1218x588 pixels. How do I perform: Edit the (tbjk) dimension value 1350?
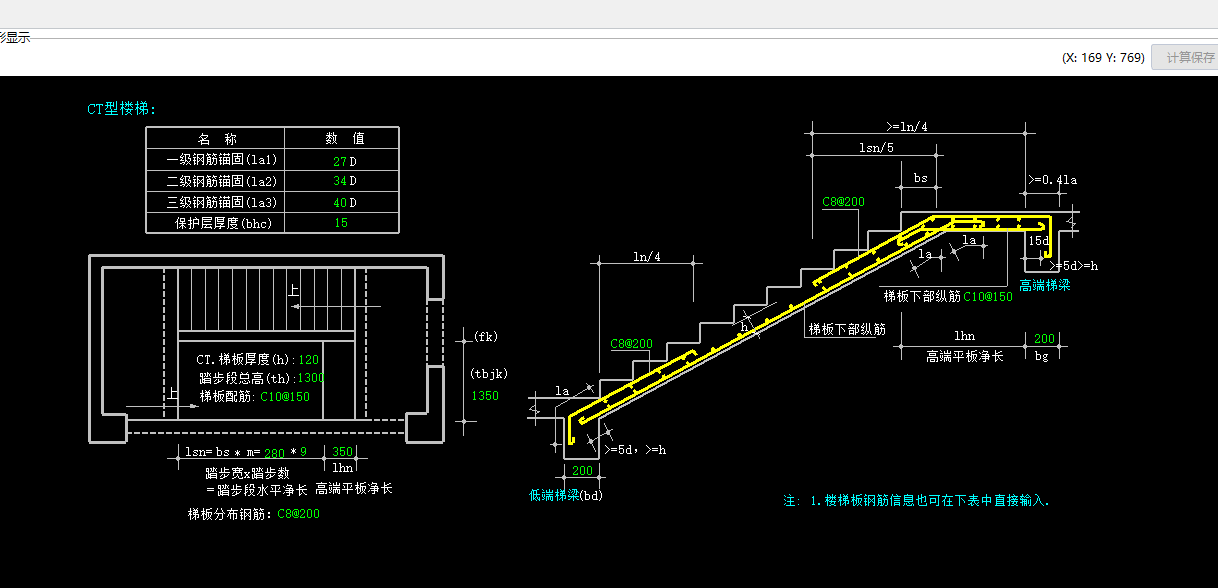484,396
